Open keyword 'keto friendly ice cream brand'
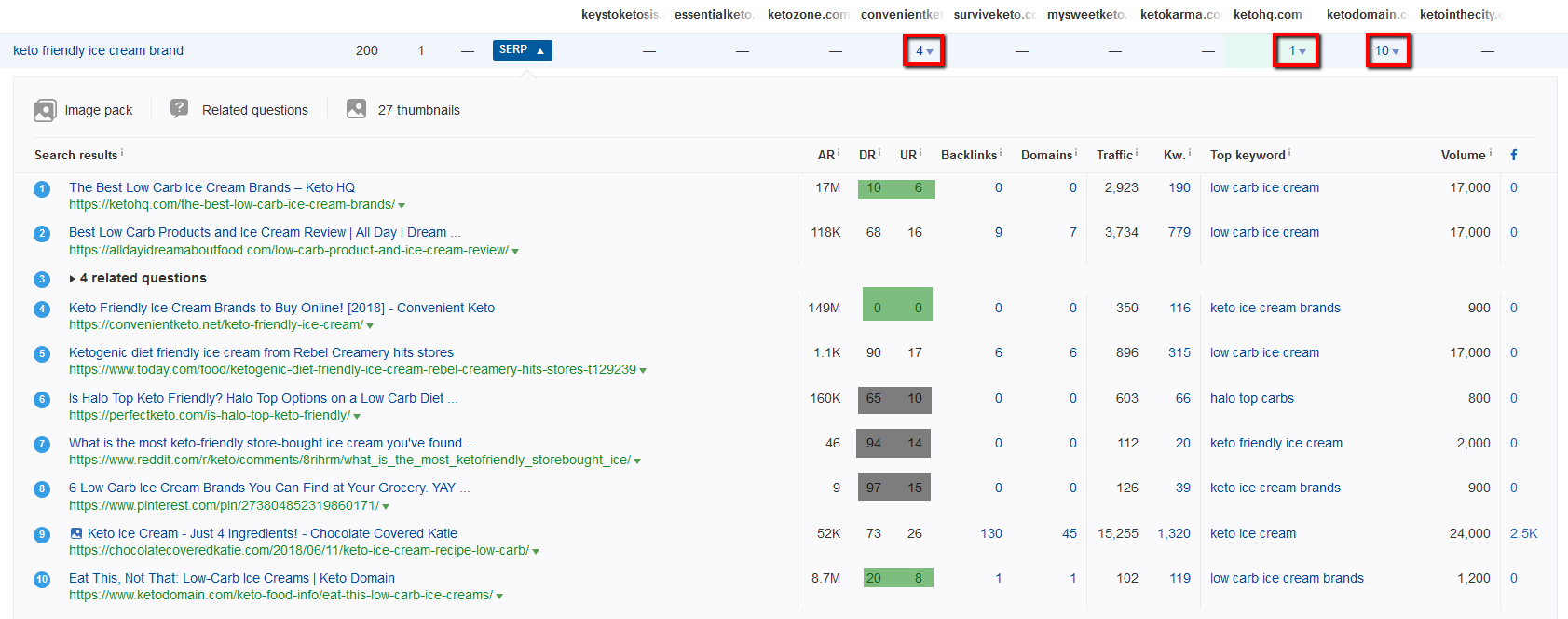This screenshot has height=619, width=1568. [98, 50]
